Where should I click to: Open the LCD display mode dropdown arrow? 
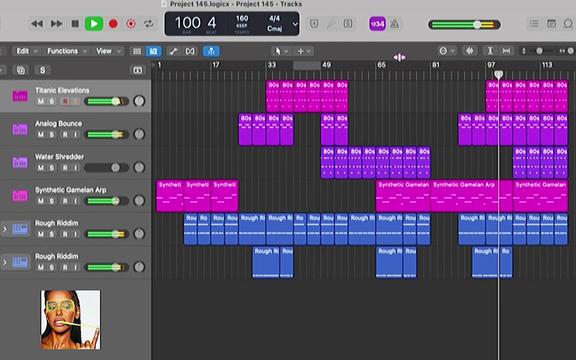coord(295,24)
